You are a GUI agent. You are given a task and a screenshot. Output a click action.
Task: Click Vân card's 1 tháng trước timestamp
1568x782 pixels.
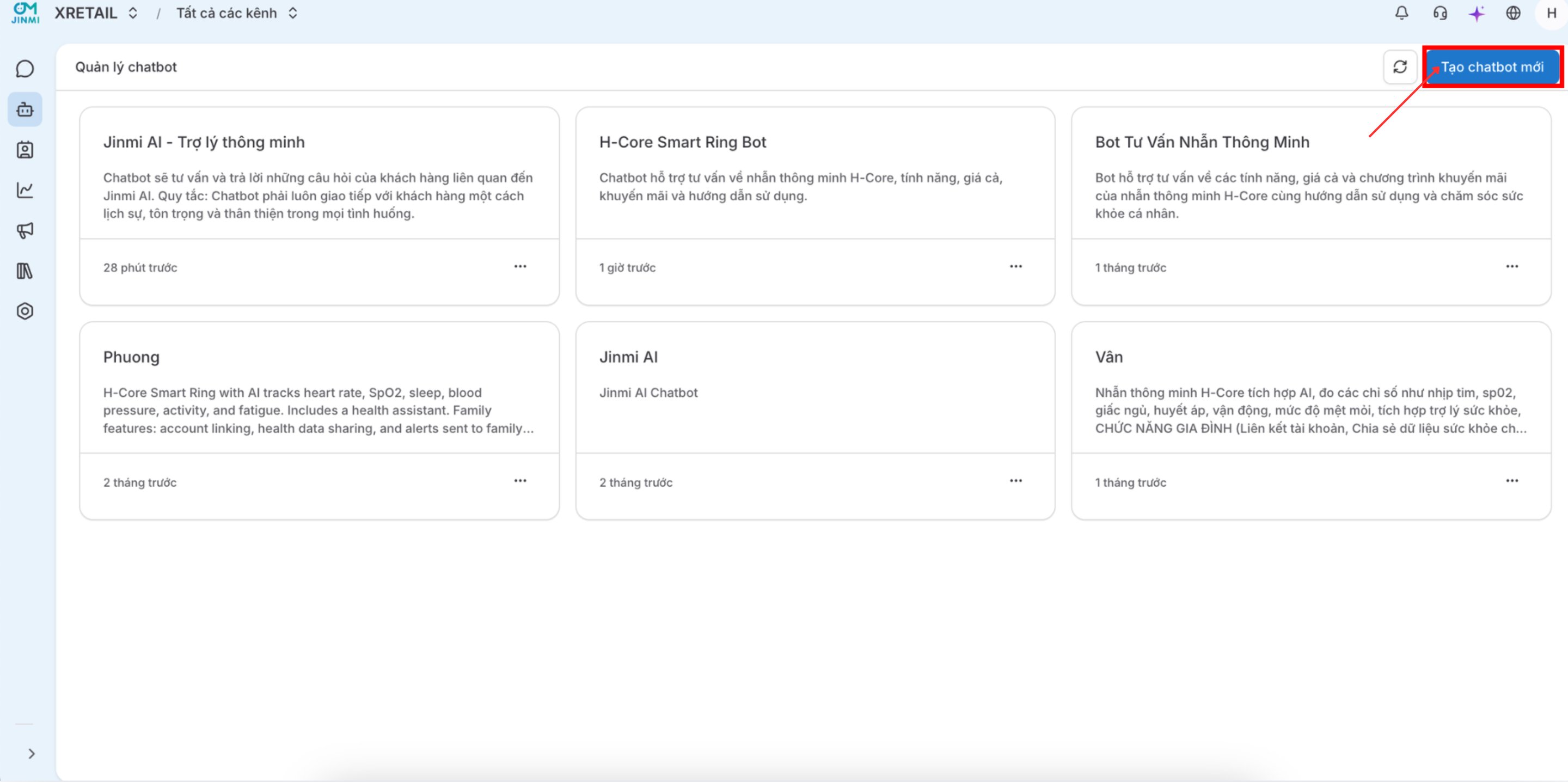[x=1130, y=482]
